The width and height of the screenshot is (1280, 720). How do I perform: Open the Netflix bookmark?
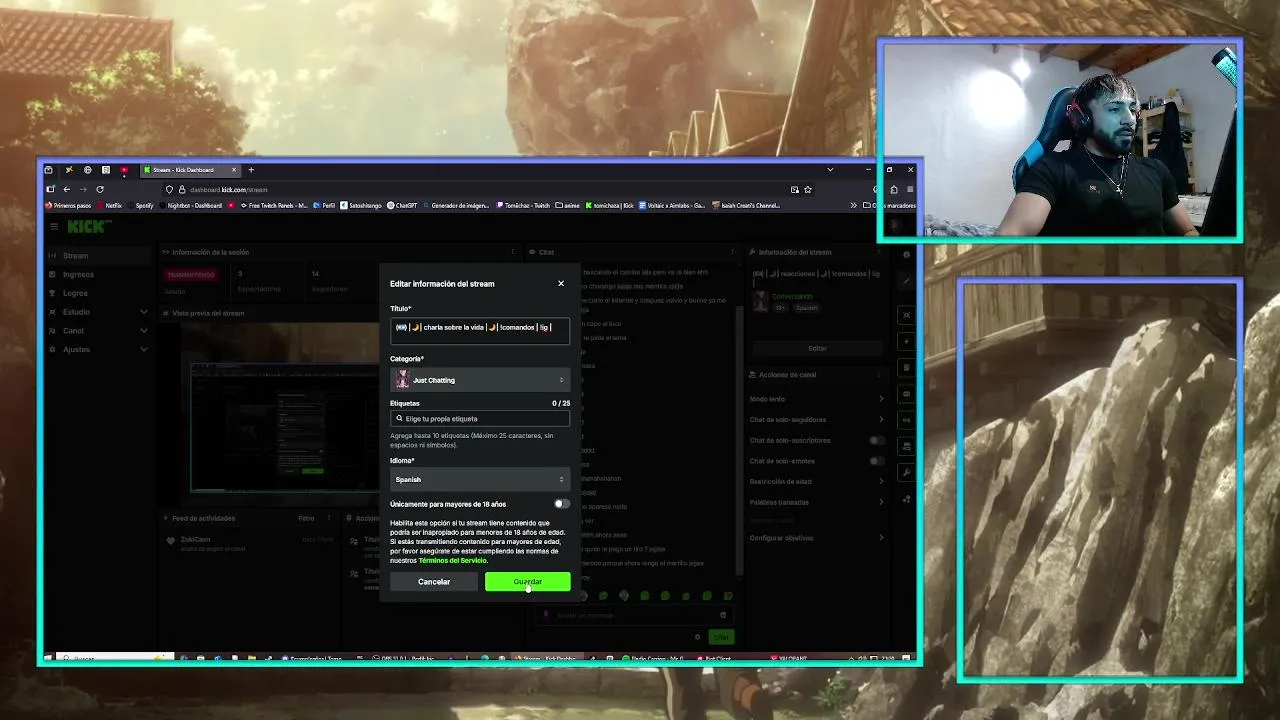click(x=110, y=205)
